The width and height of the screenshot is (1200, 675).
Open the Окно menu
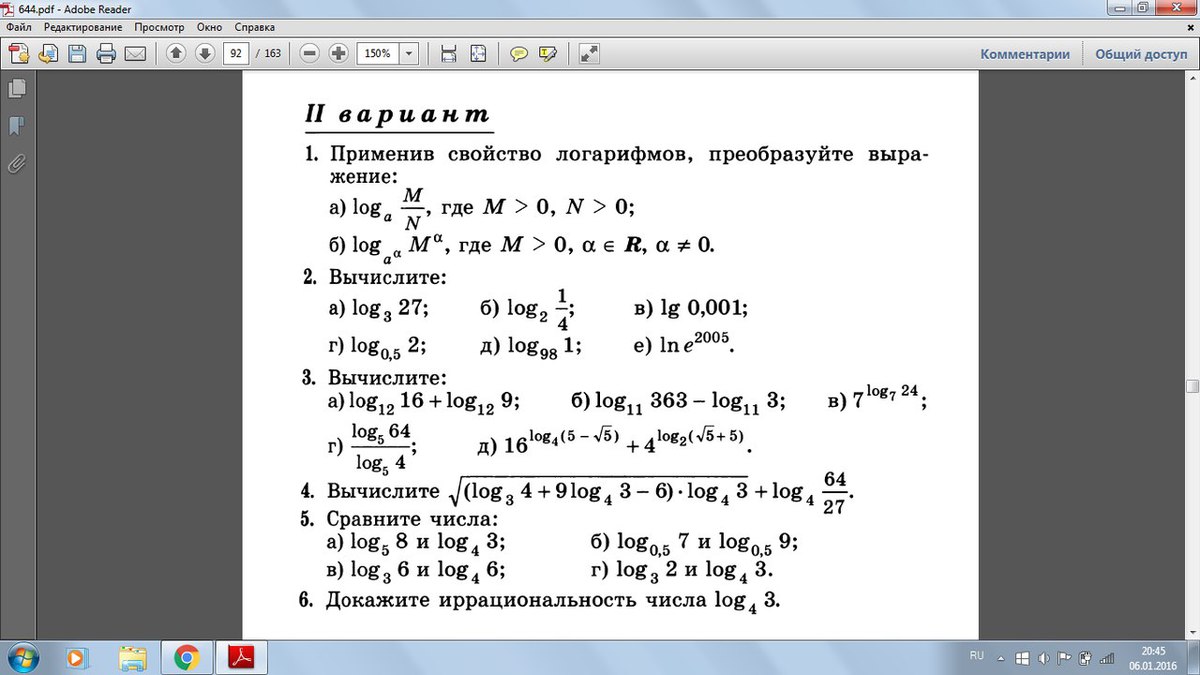click(210, 27)
